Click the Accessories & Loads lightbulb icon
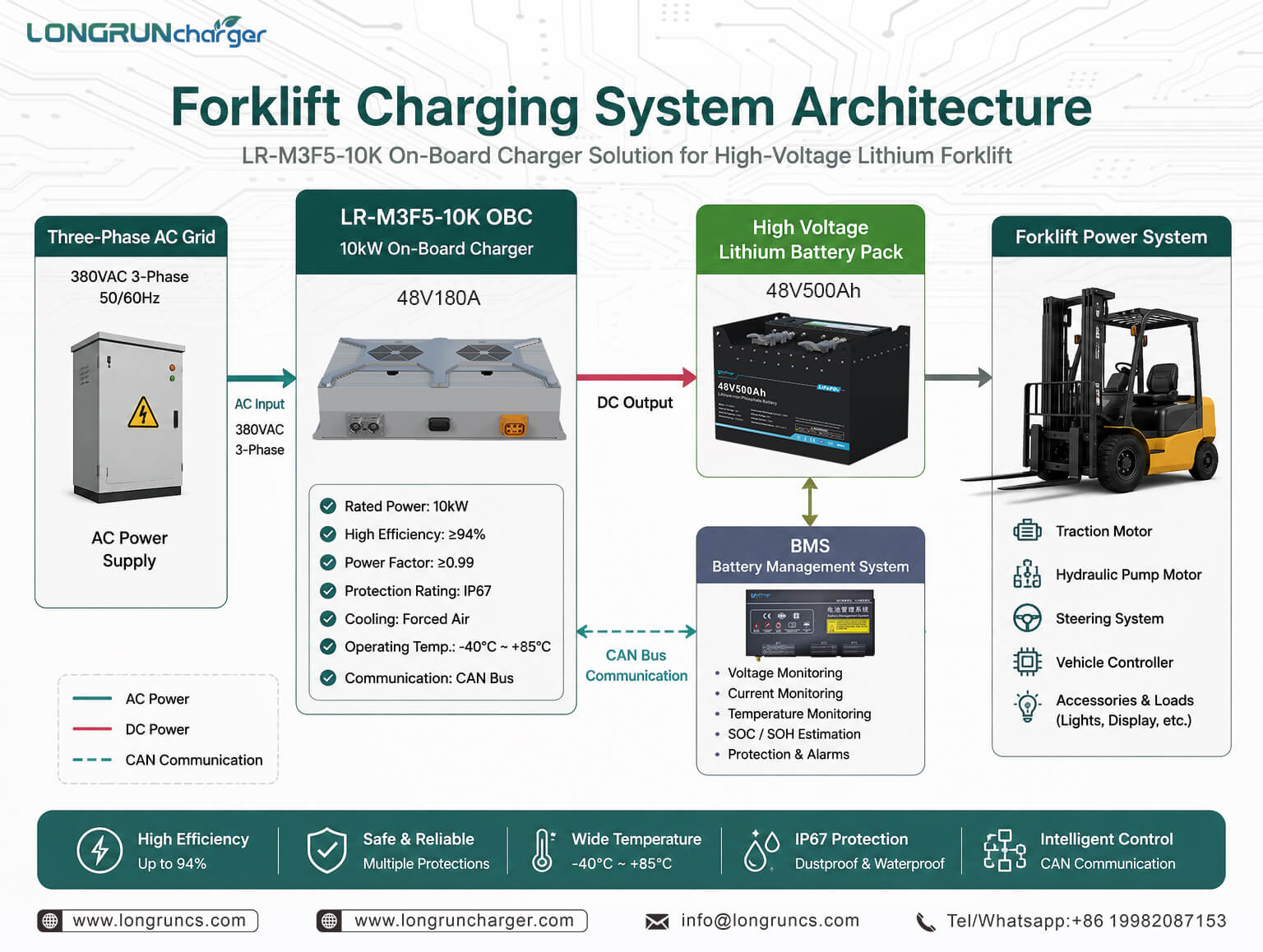Image resolution: width=1263 pixels, height=952 pixels. [x=1027, y=708]
